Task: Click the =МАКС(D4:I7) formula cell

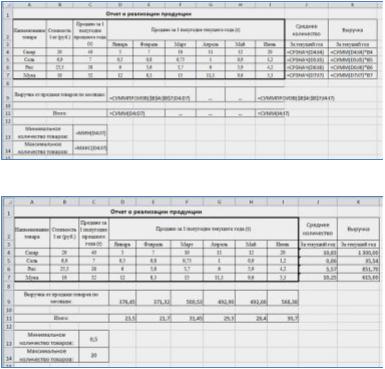Action: 90,148
